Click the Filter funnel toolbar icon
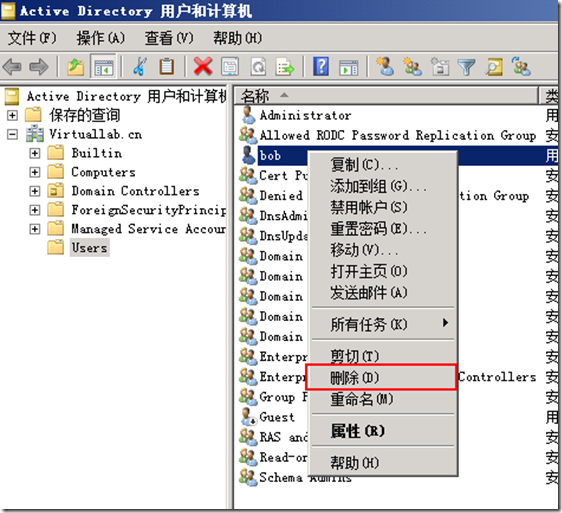 467,67
